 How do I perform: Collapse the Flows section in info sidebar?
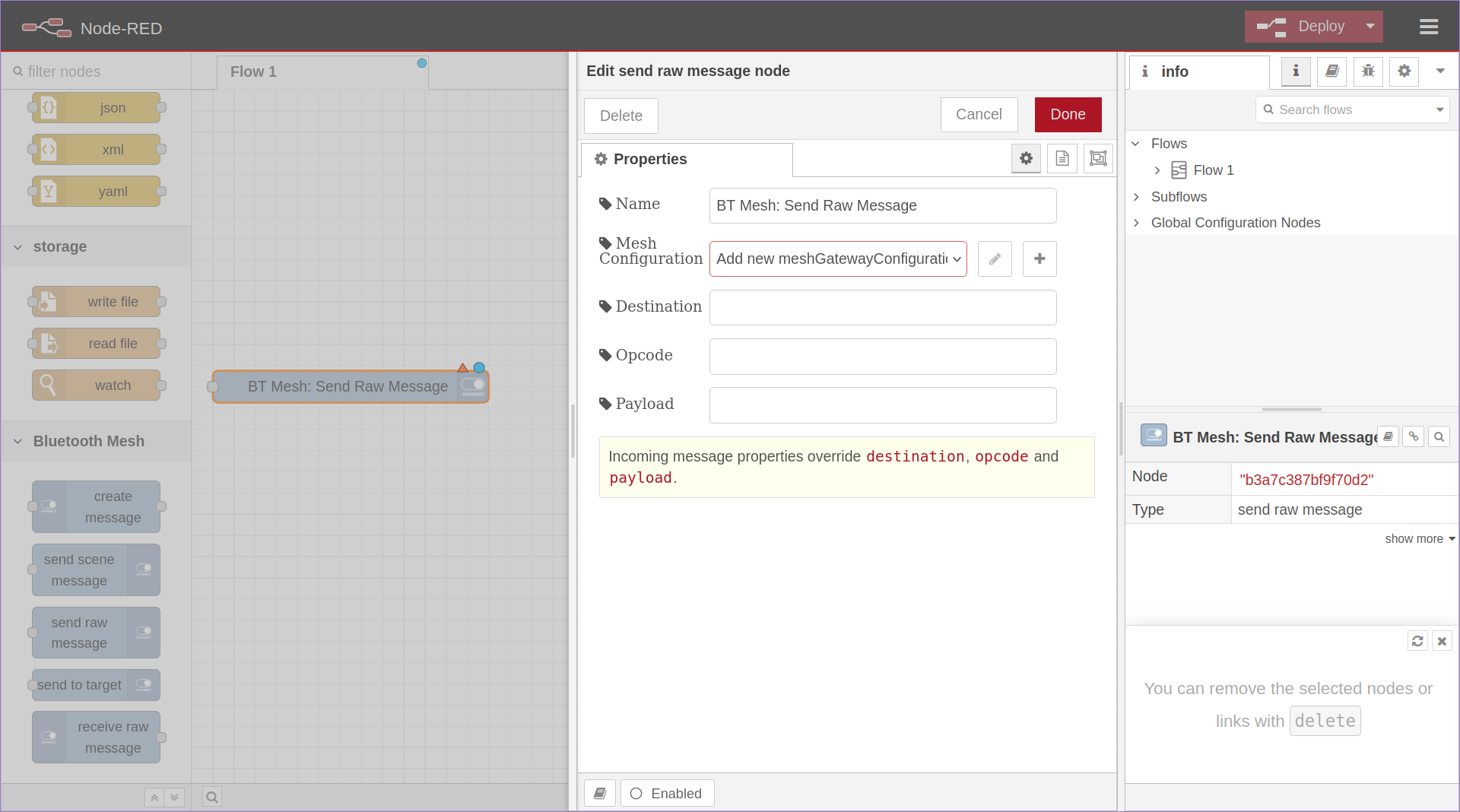(1136, 143)
